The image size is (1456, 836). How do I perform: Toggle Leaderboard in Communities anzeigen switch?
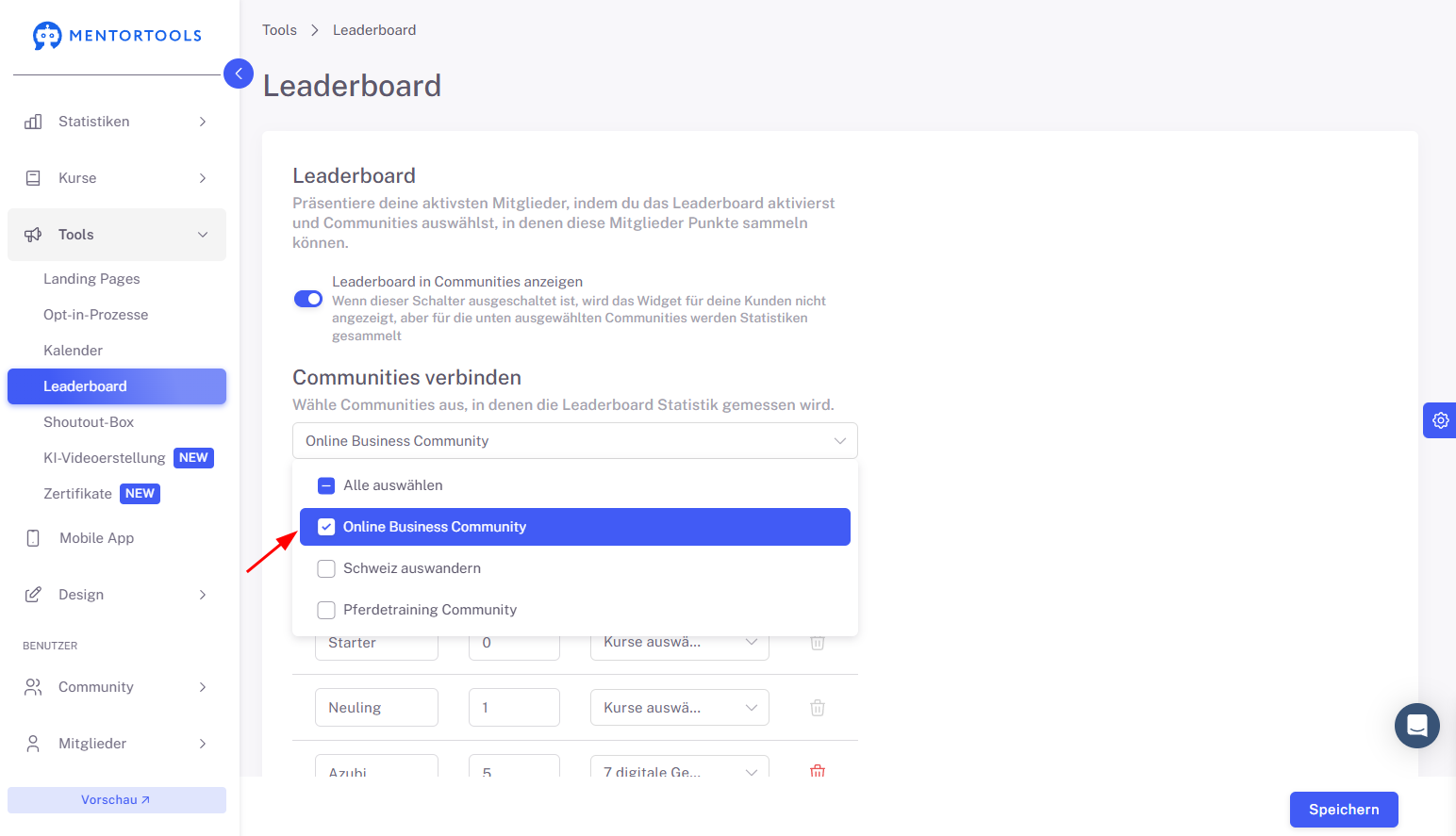308,299
